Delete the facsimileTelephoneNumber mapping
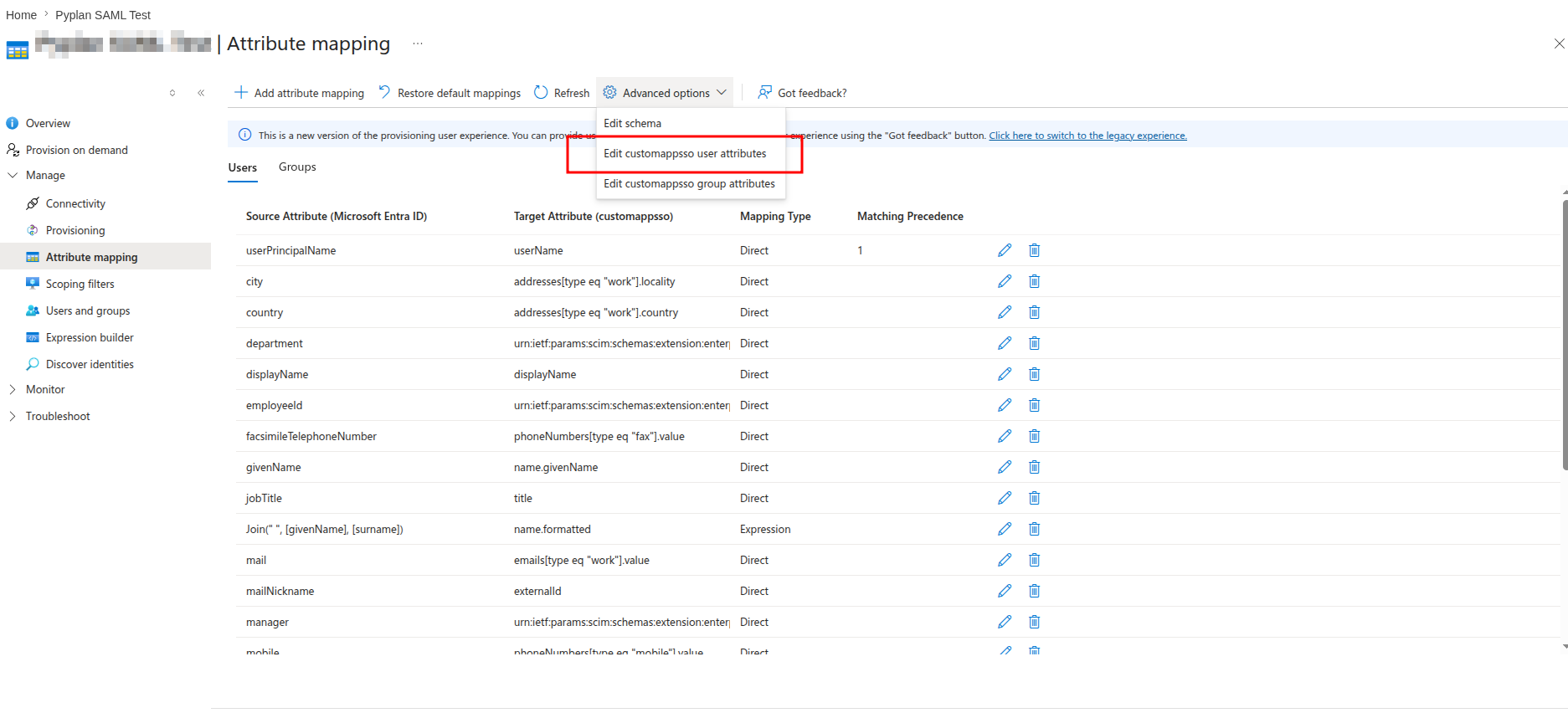This screenshot has width=1568, height=718. tap(1035, 436)
